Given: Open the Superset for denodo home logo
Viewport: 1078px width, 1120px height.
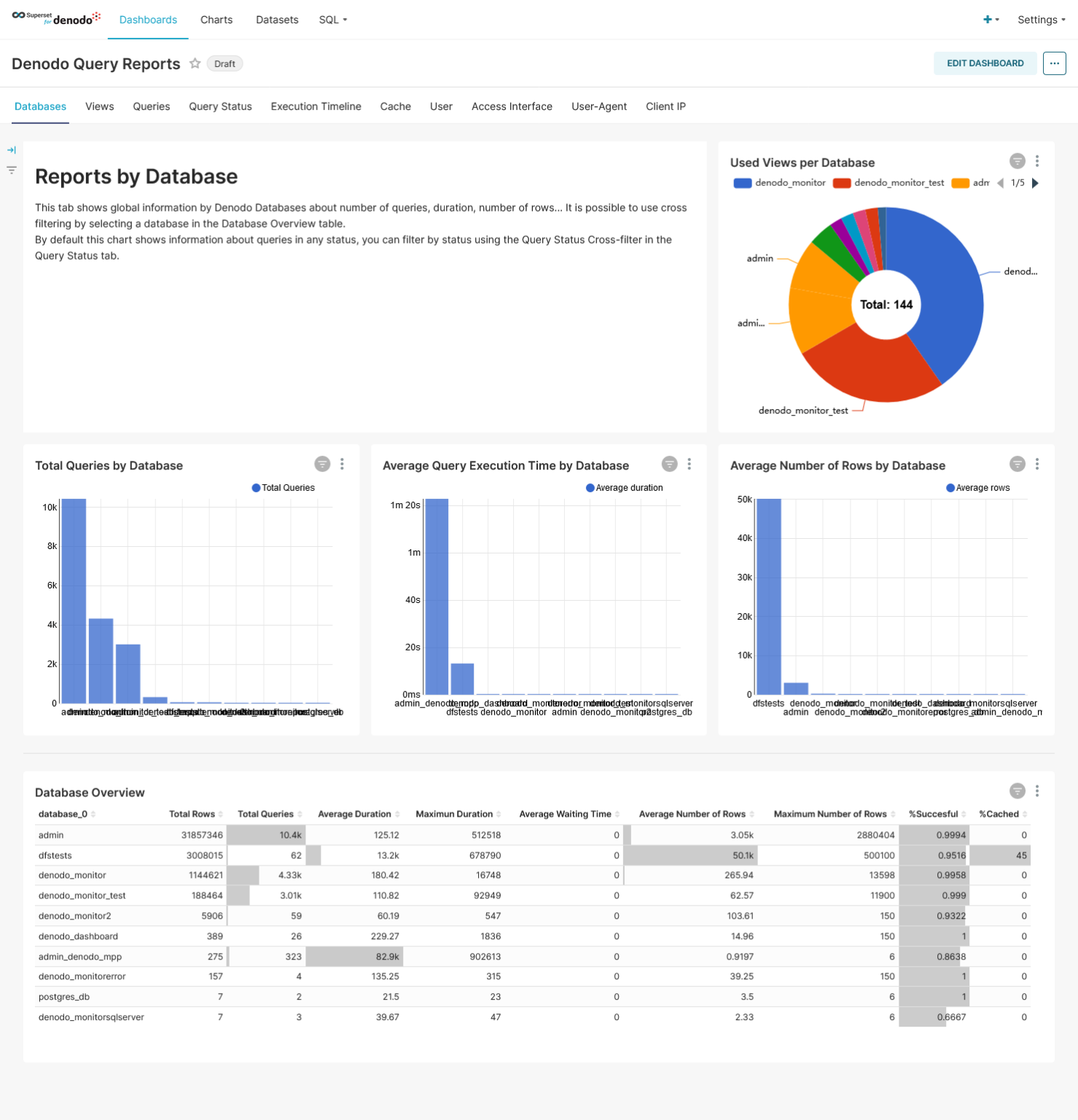Looking at the screenshot, I should 55,19.
